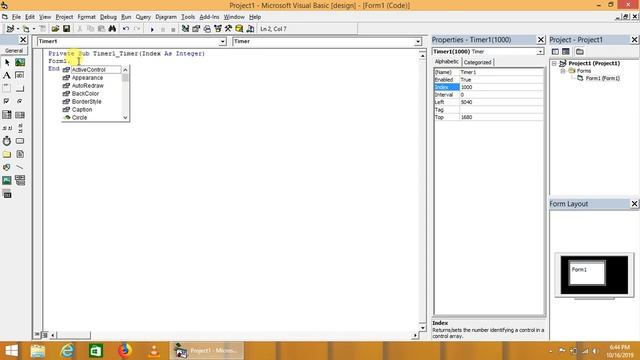640x360 pixels.
Task: Open the Add-Ins menu
Action: click(x=209, y=17)
